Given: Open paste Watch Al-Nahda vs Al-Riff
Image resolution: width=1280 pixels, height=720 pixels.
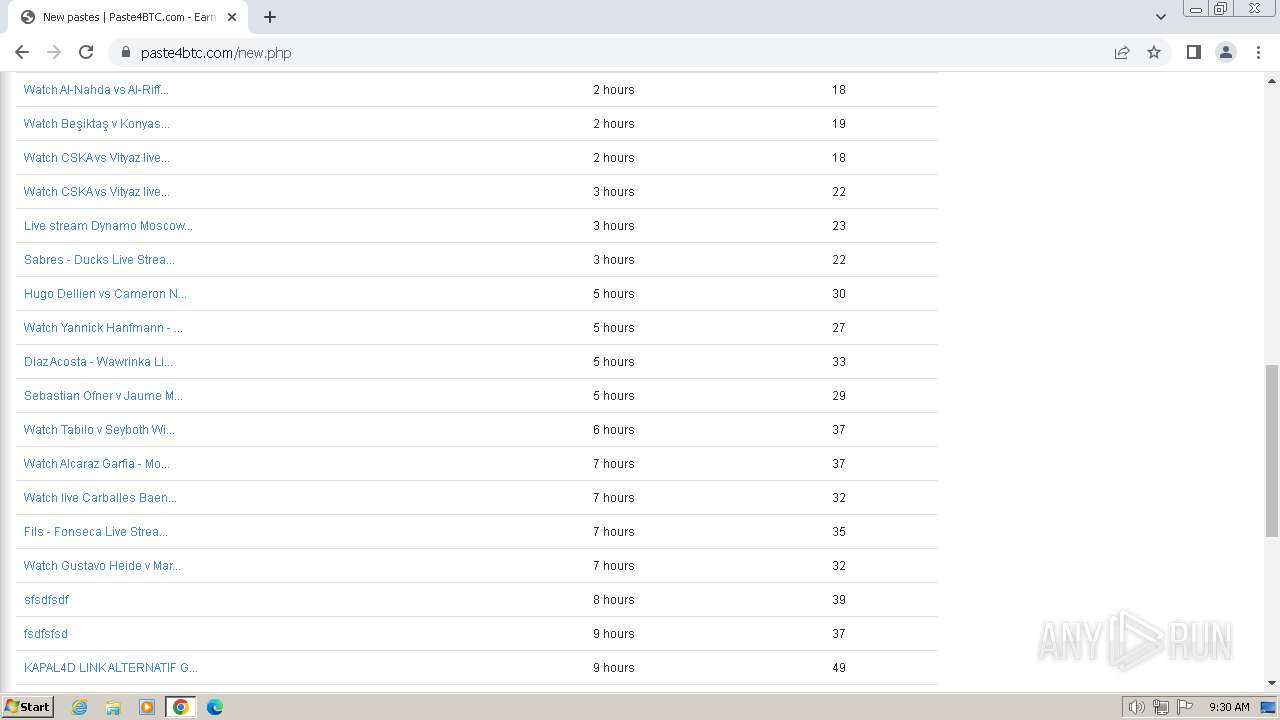Looking at the screenshot, I should [96, 90].
